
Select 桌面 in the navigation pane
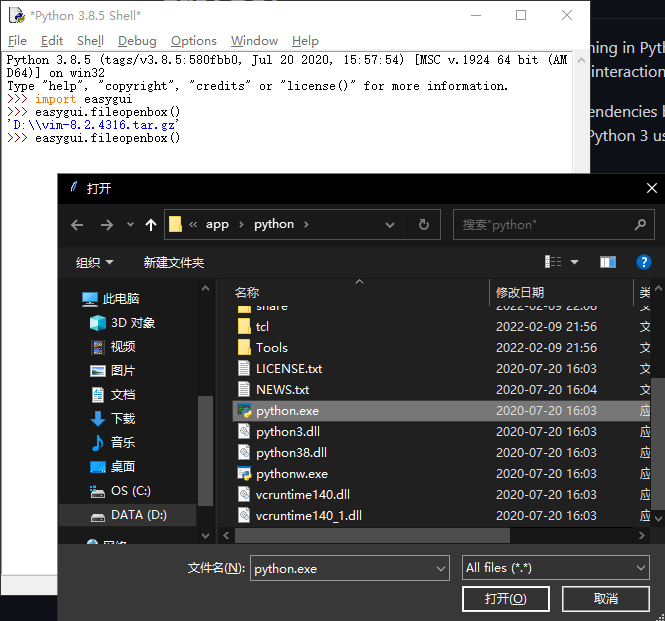(112, 467)
